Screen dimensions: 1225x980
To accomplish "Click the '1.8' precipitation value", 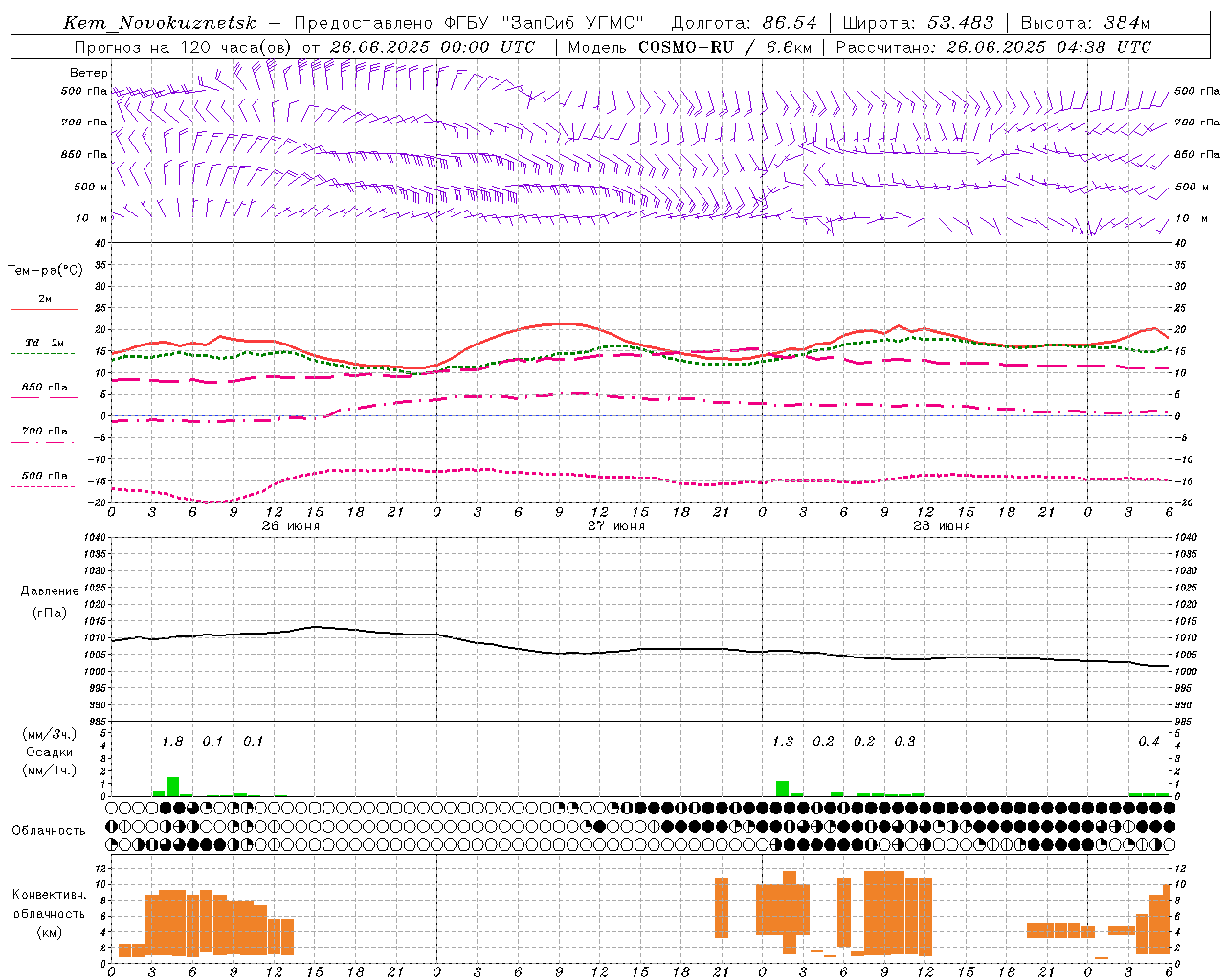I will tap(172, 742).
